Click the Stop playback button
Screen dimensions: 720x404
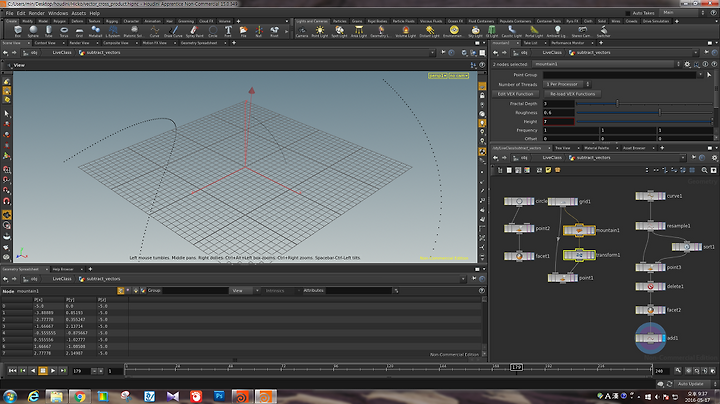[x=43, y=370]
